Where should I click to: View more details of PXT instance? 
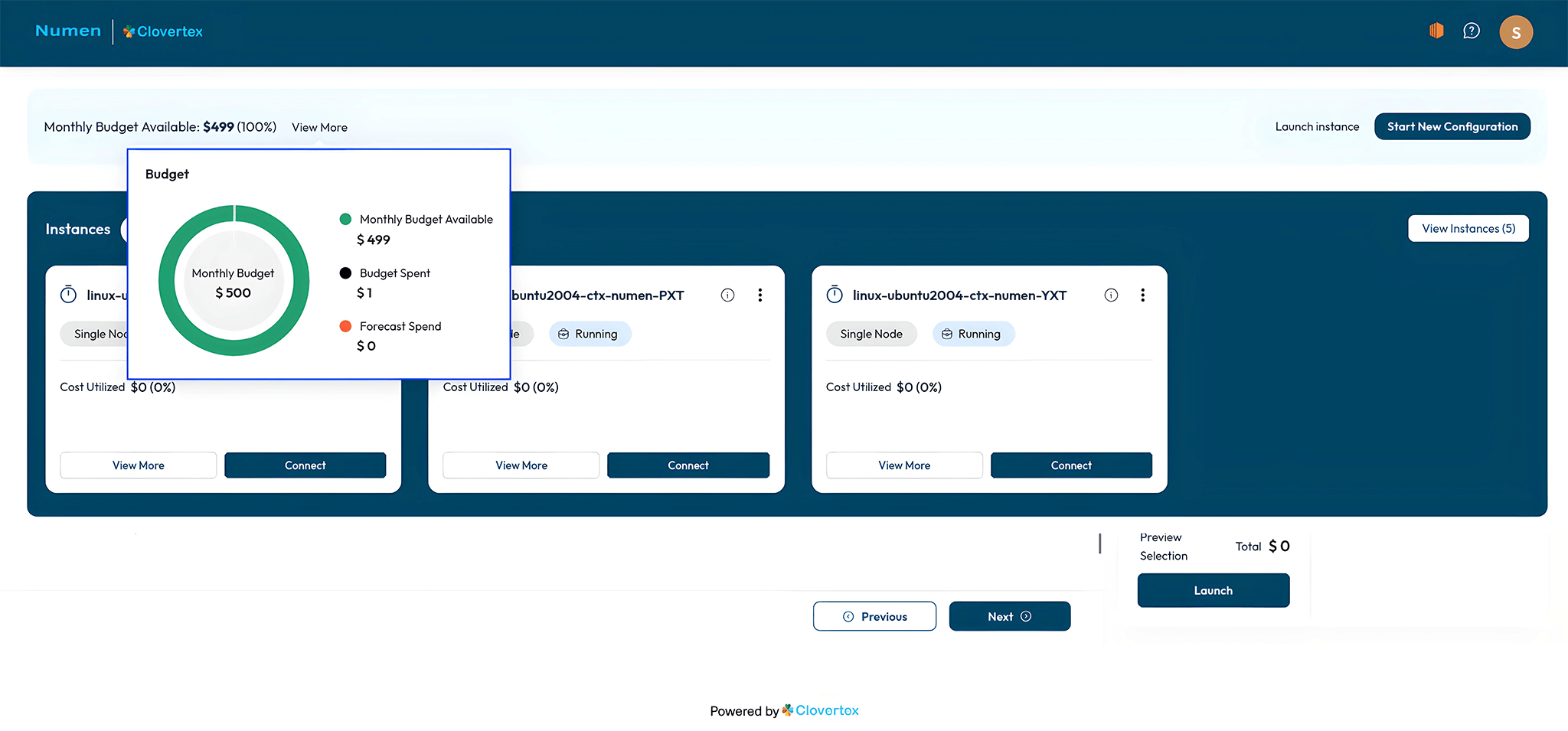pos(521,465)
